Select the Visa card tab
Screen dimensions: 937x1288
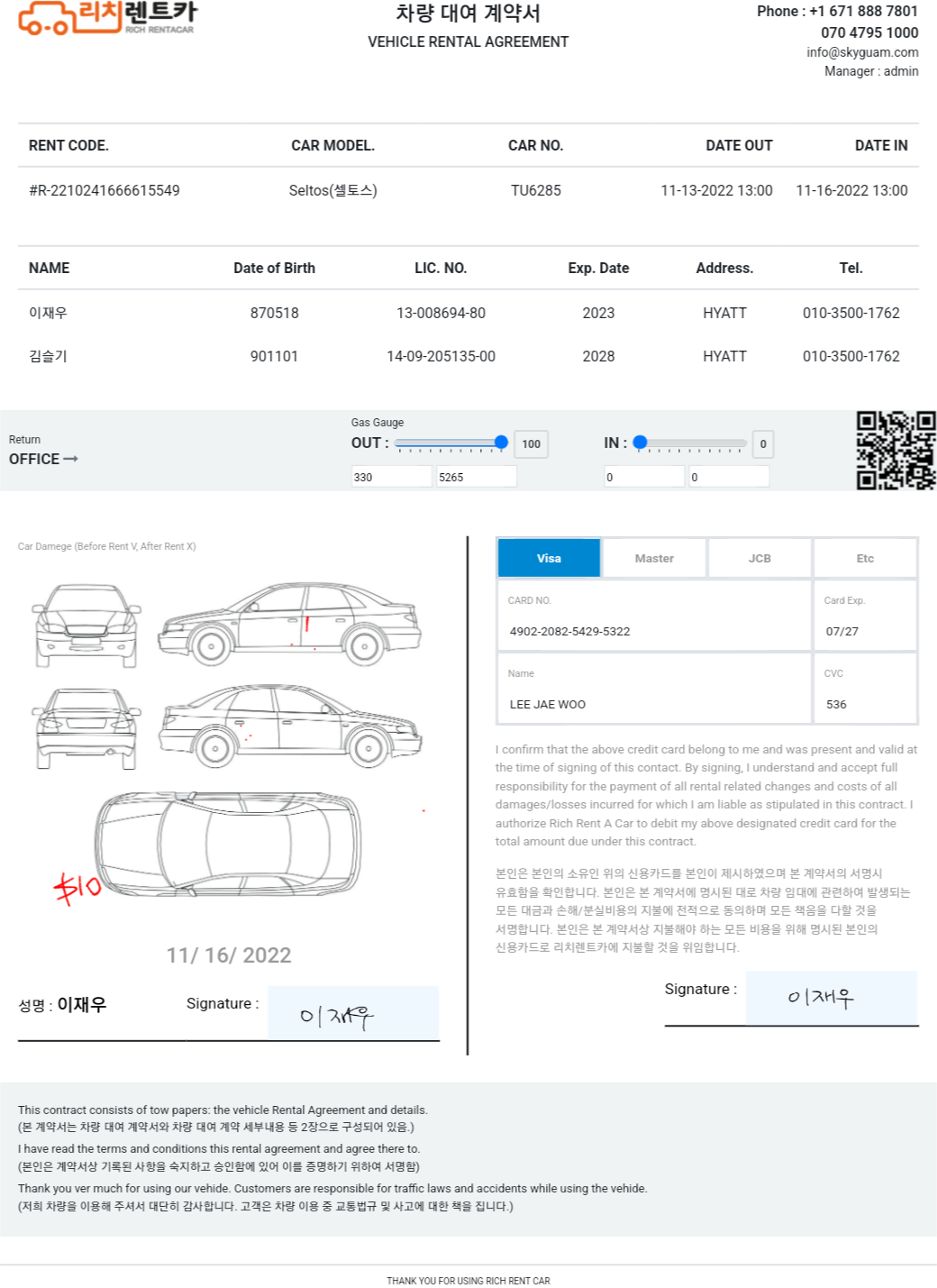coord(549,558)
